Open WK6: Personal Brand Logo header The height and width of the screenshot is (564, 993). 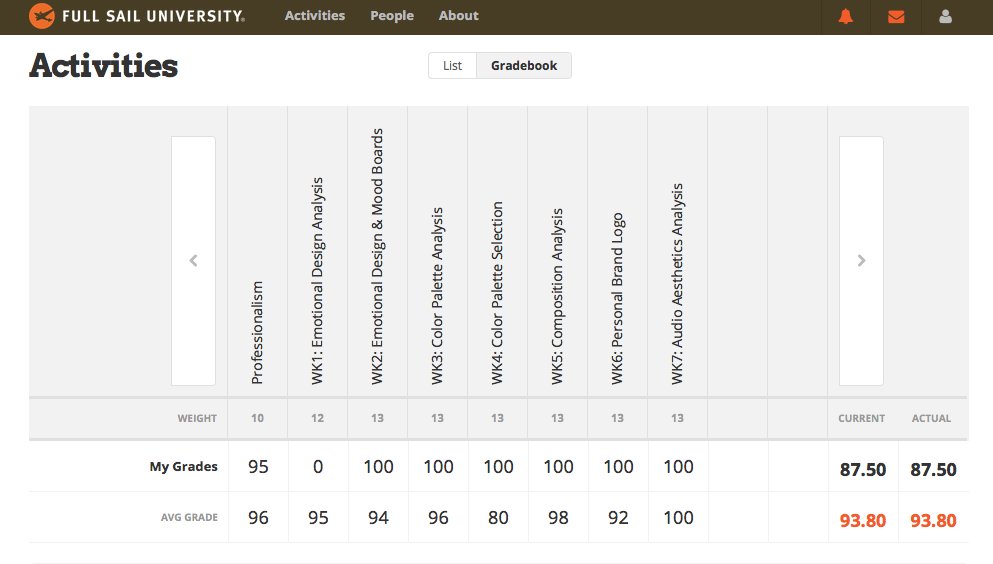[617, 298]
